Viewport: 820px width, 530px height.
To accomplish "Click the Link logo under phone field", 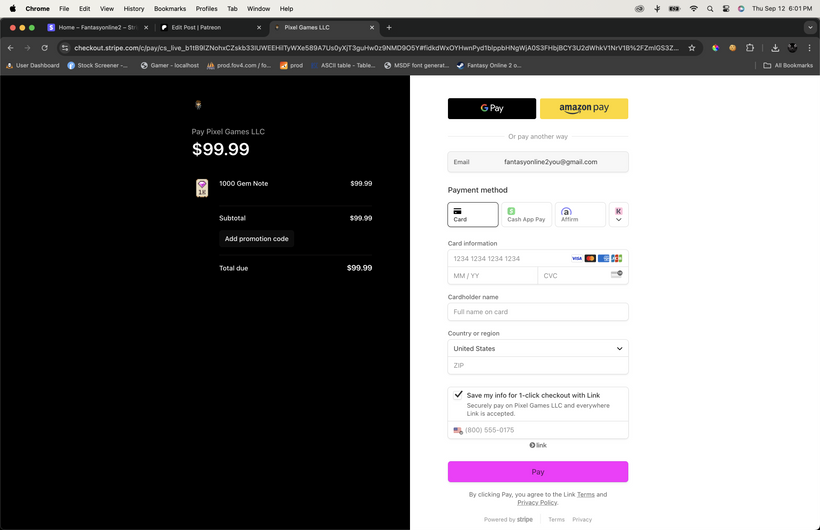I will [538, 445].
